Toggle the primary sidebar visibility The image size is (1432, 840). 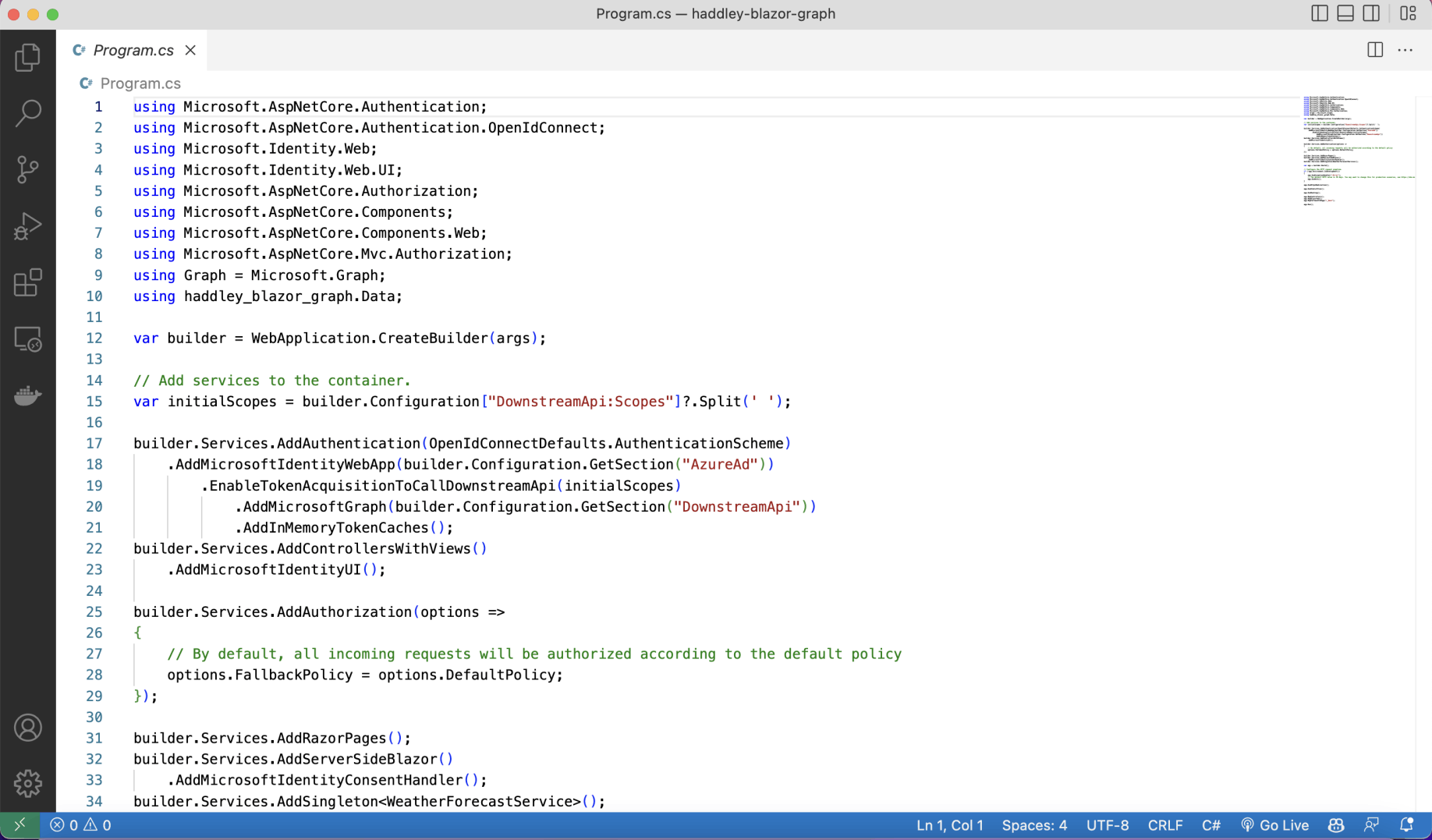1319,13
